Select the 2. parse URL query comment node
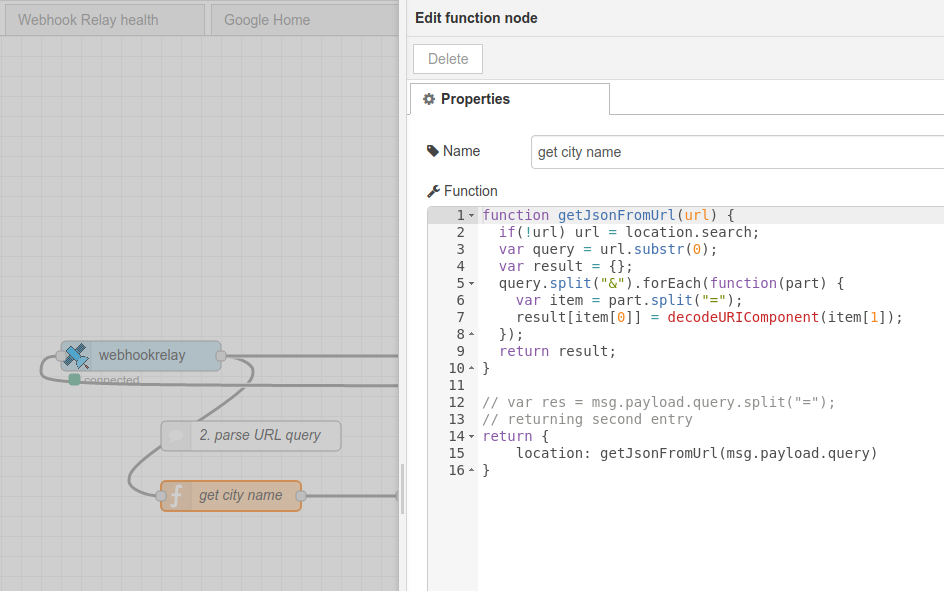The width and height of the screenshot is (944, 591). tap(259, 436)
